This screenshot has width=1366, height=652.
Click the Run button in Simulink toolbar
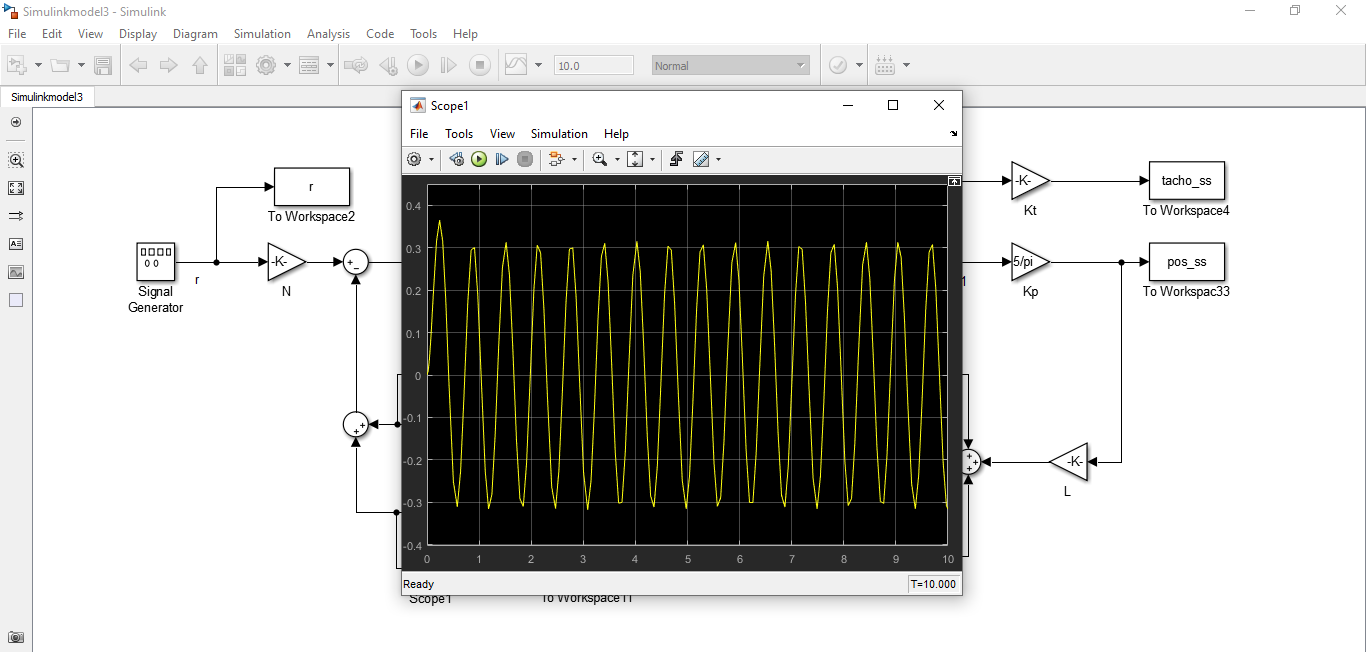(418, 65)
